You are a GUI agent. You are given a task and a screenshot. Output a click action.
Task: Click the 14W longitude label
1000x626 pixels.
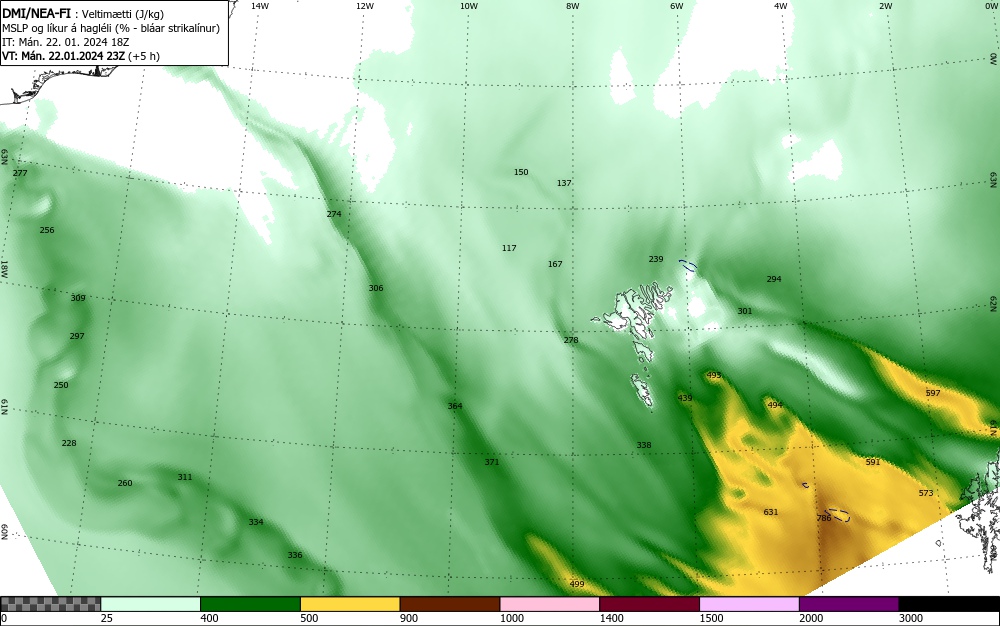(x=260, y=6)
